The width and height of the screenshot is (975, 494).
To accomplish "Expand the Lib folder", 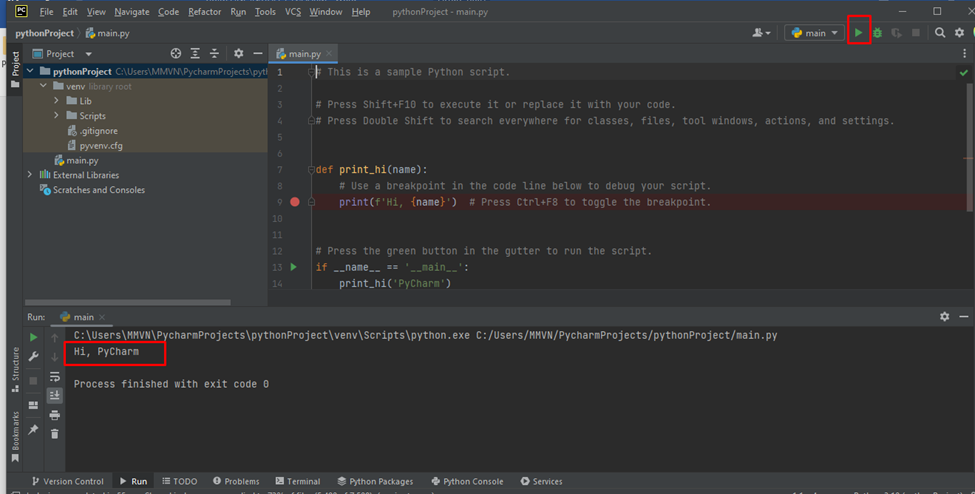I will coord(57,101).
